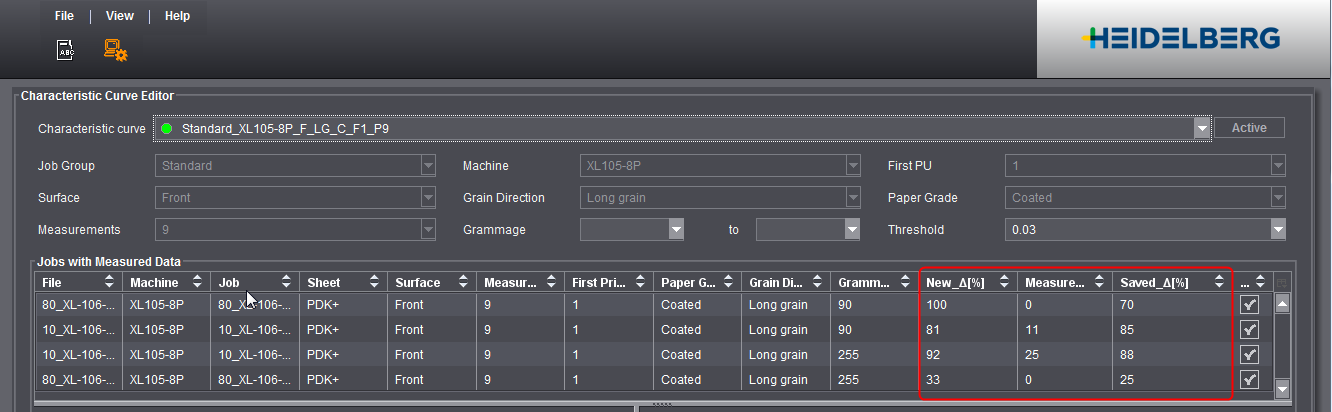
Task: Click the Grammage 255 cell in New_Δ 92 row
Action: point(875,355)
